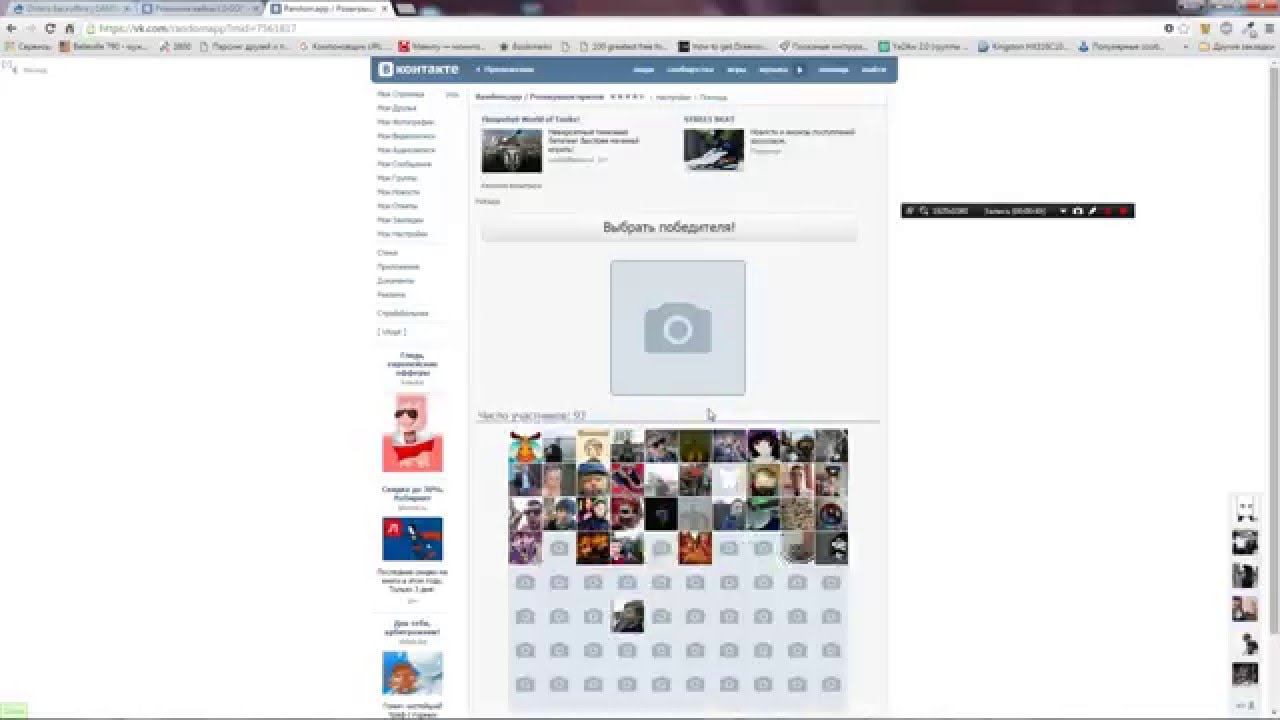Open the Сервисы bookmark
1280x720 pixels.
pos(28,46)
